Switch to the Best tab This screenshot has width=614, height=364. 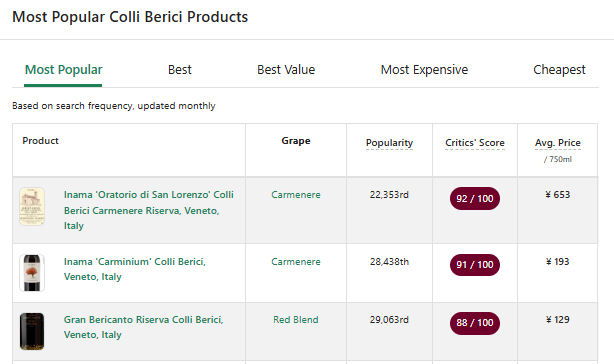coord(180,70)
